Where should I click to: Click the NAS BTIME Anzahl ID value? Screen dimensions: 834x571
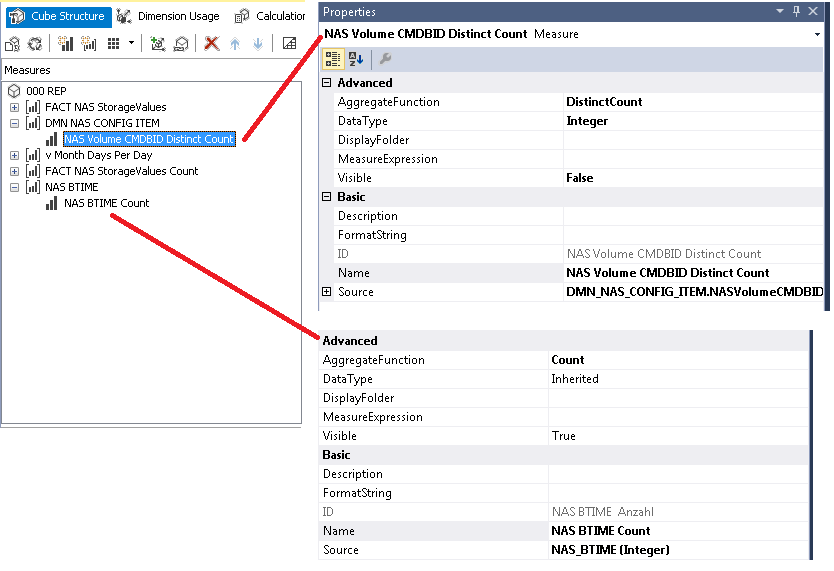coord(603,512)
